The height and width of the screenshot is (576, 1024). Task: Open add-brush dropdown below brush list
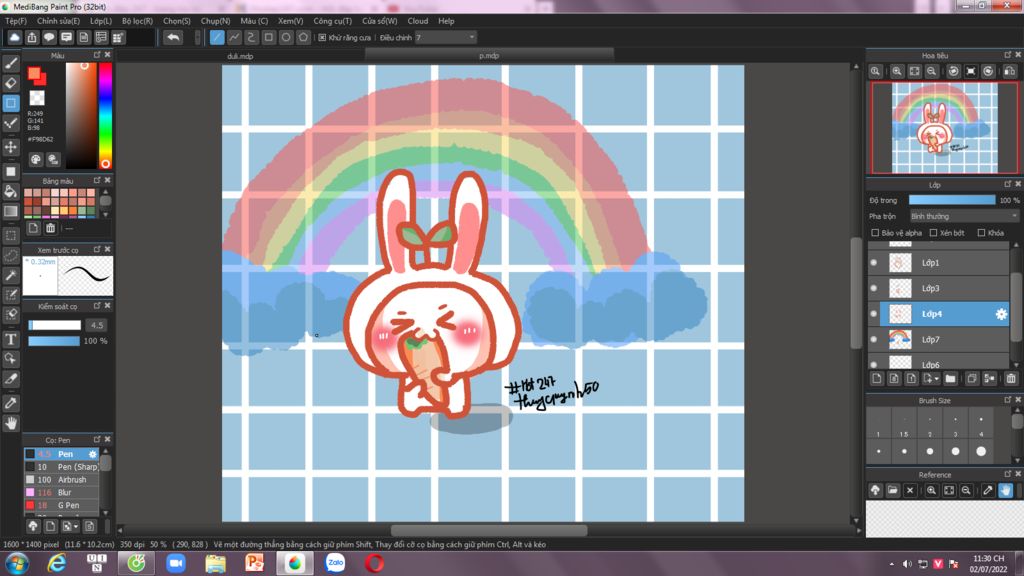76,526
